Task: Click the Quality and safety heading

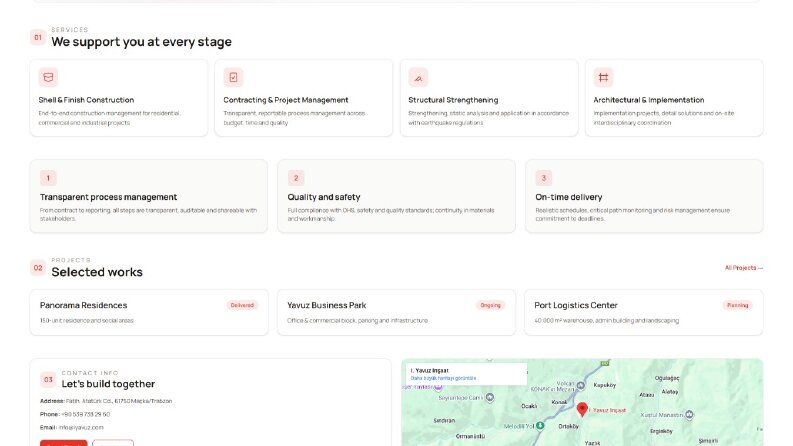Action: pos(324,197)
